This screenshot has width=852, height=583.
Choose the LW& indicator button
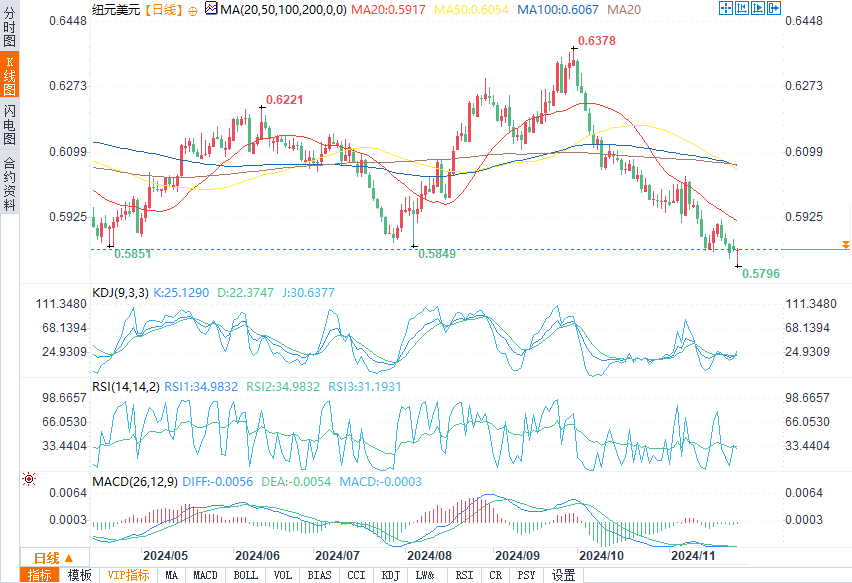click(x=425, y=575)
